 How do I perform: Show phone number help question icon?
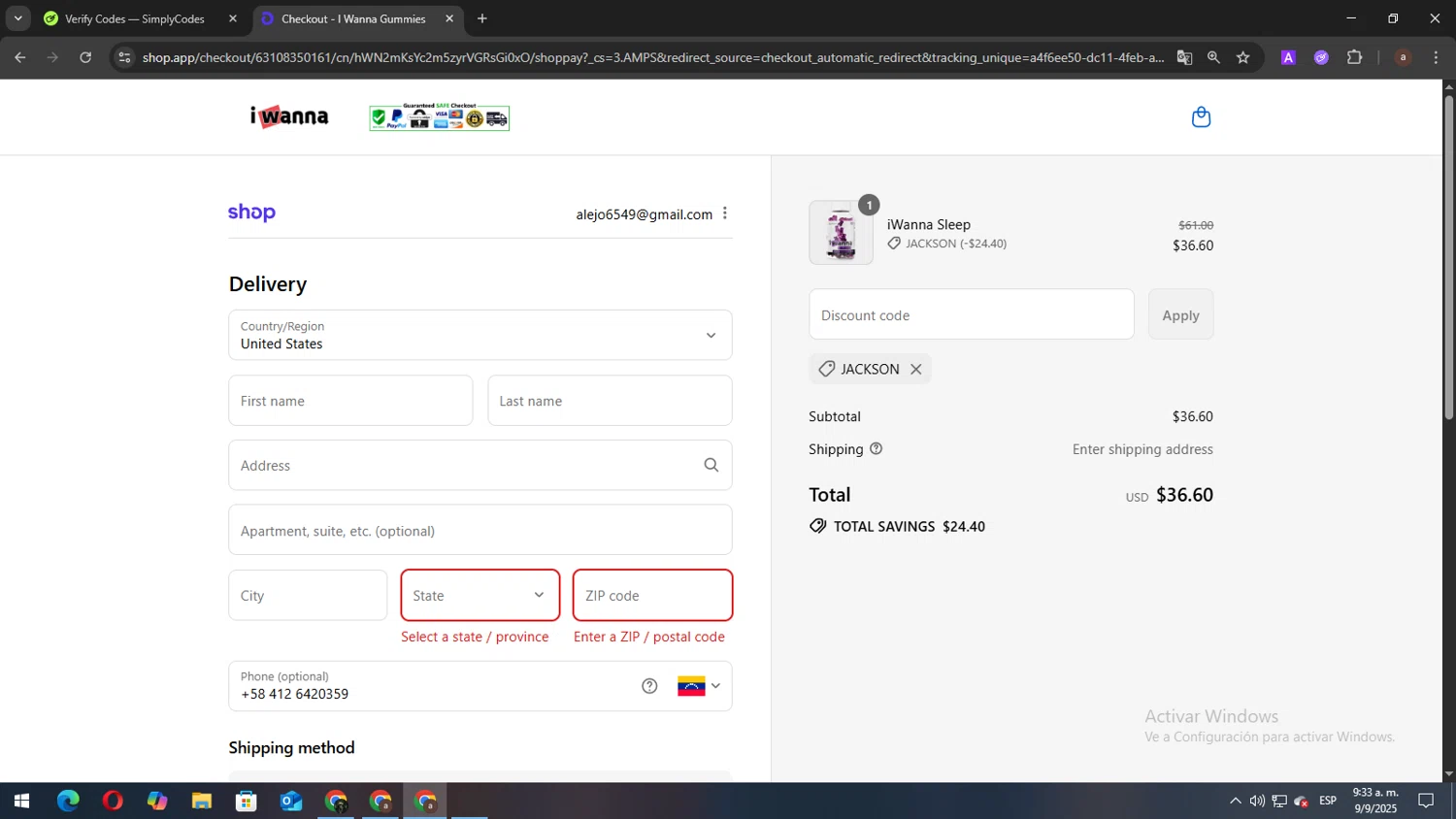(649, 686)
